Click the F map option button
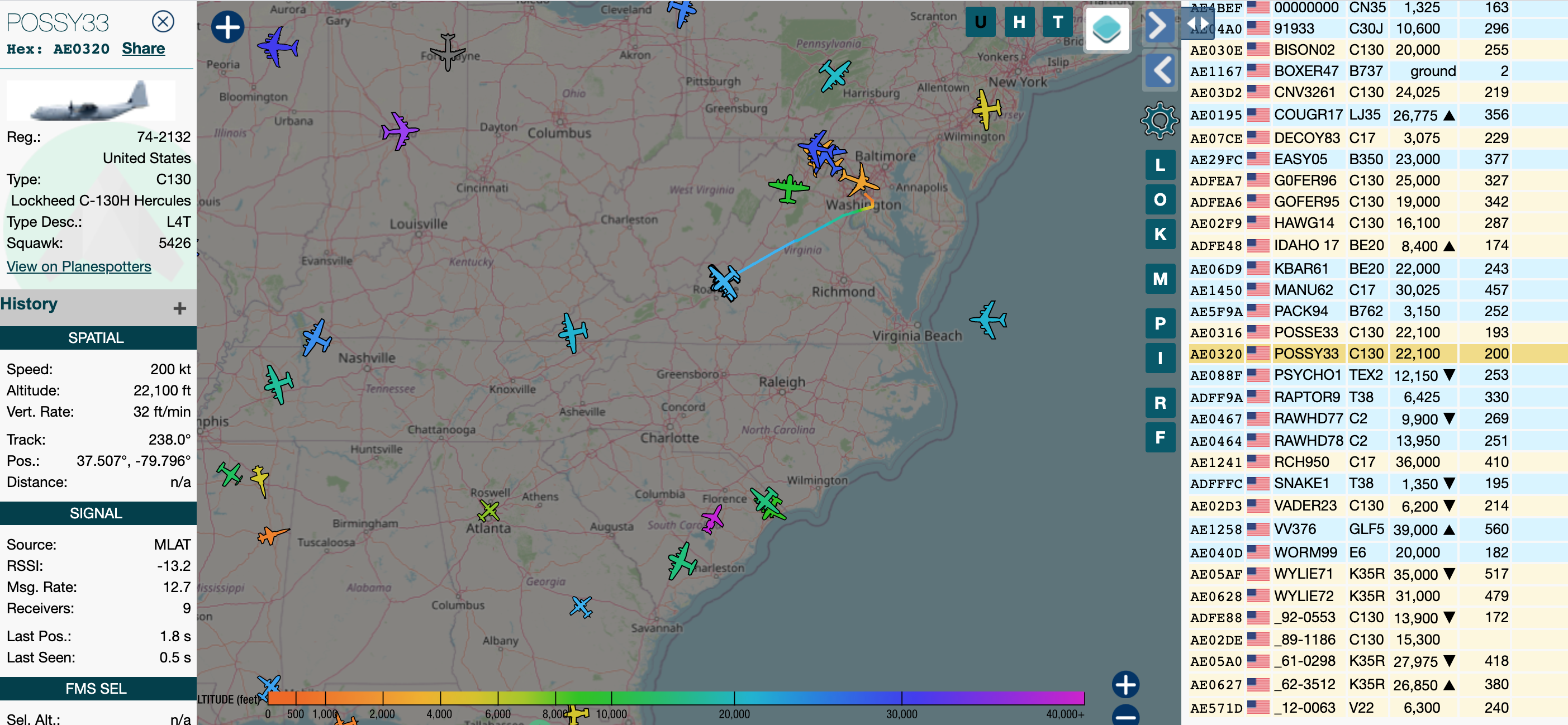The image size is (1568, 725). (1160, 437)
